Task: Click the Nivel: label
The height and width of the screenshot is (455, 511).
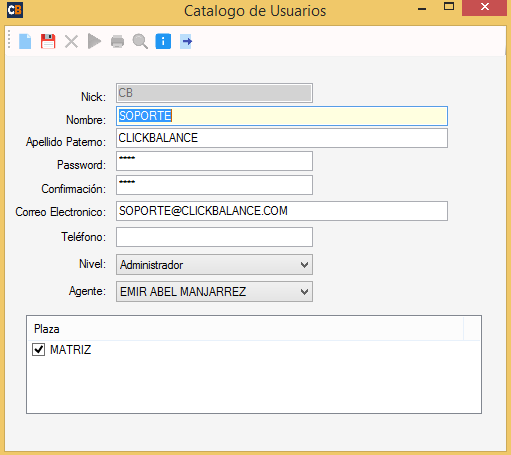Action: pyautogui.click(x=92, y=264)
